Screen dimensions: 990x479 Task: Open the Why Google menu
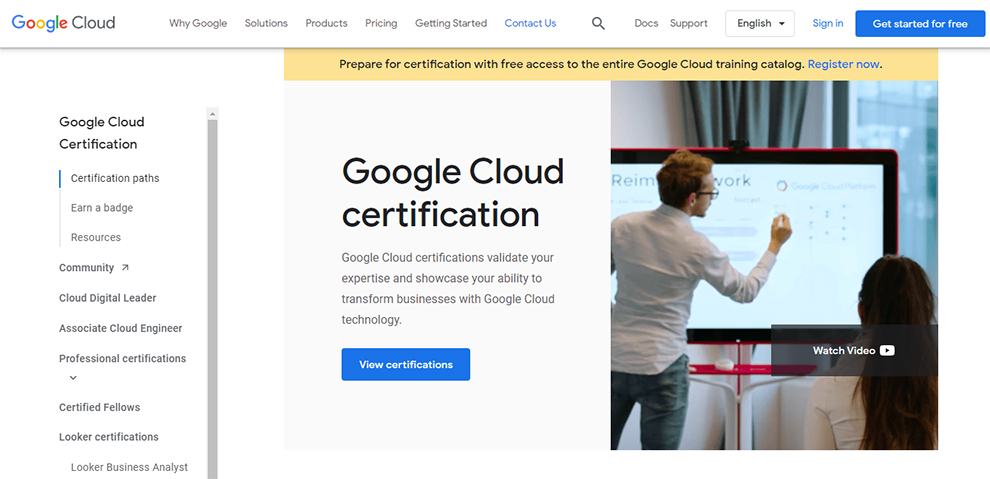pyautogui.click(x=198, y=23)
